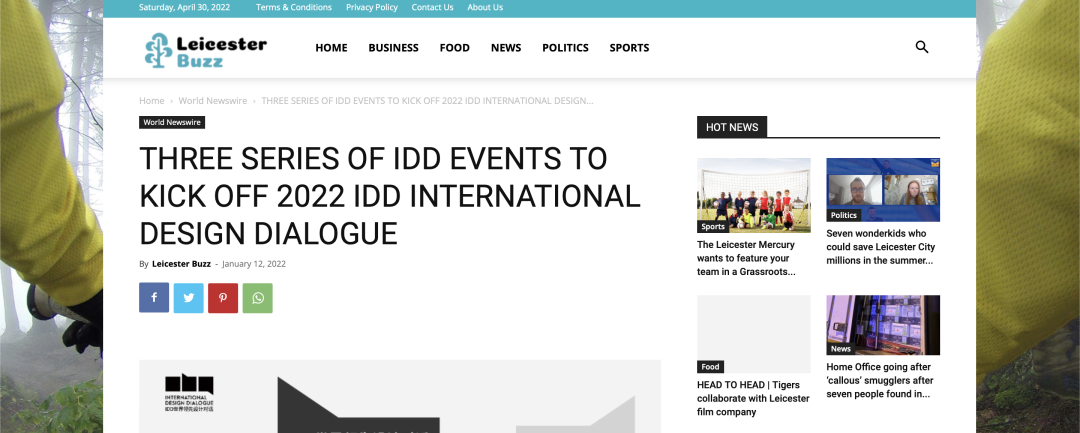Open author Leicester Buzz link

181,264
